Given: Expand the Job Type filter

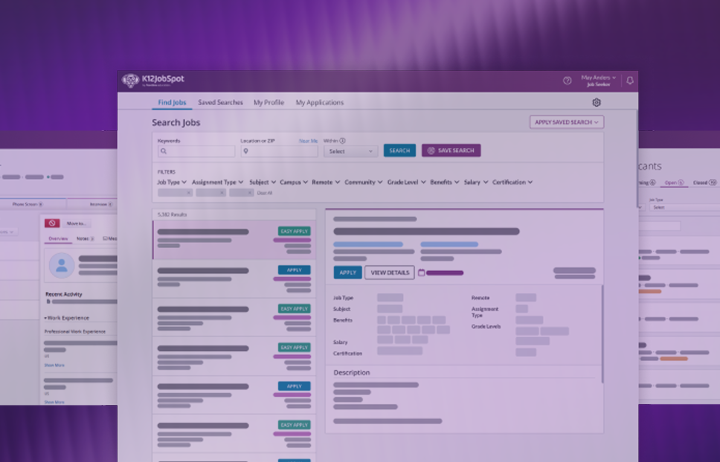Looking at the screenshot, I should click(x=170, y=182).
